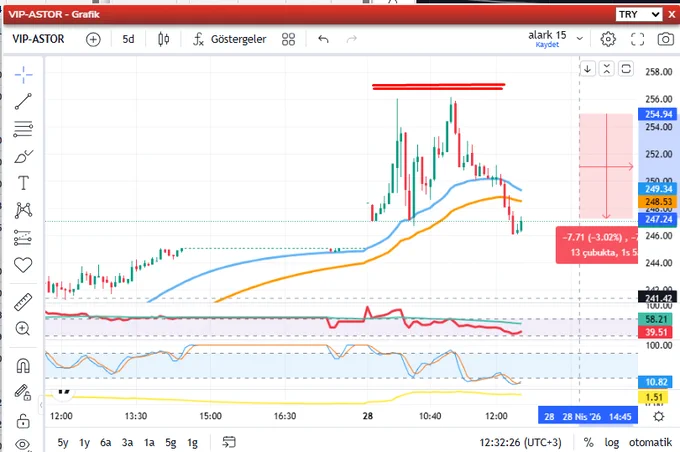680x452 pixels.
Task: Select the 1a time range
Action: [x=149, y=442]
